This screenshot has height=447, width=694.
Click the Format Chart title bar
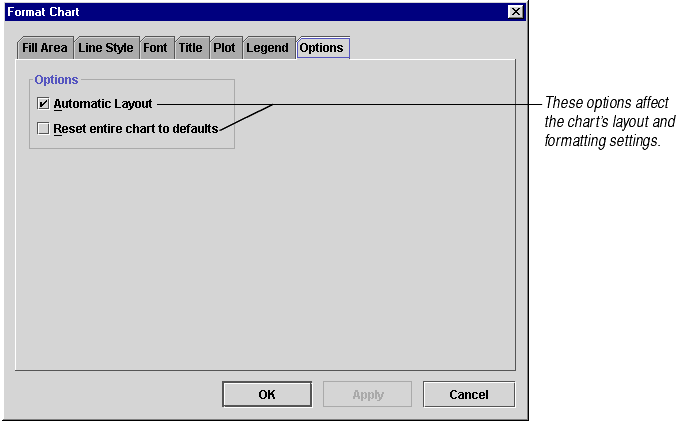[x=250, y=12]
